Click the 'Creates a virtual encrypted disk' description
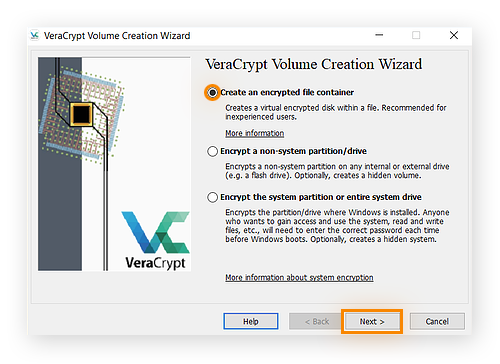 pos(336,112)
